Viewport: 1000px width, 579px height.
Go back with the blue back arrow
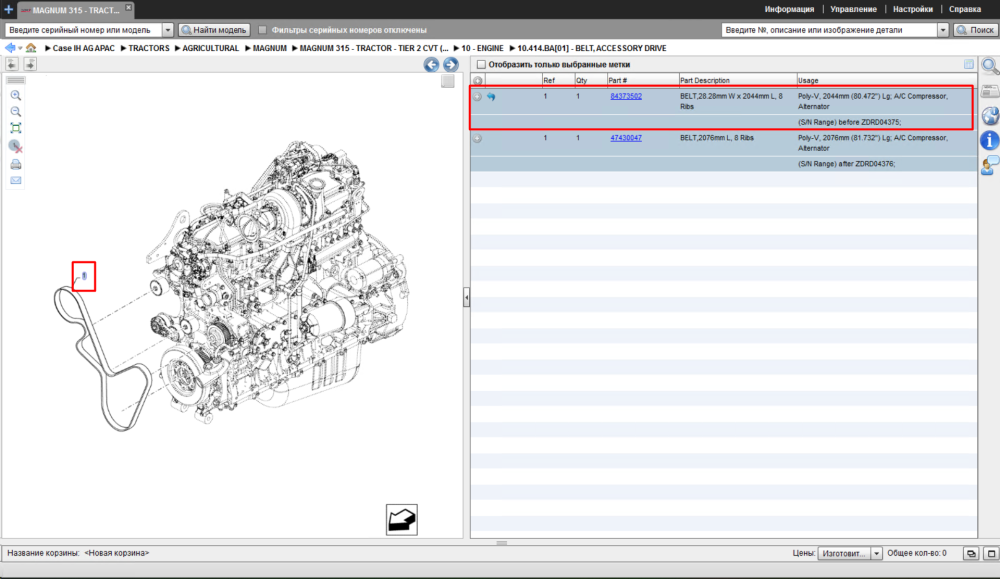(x=10, y=48)
